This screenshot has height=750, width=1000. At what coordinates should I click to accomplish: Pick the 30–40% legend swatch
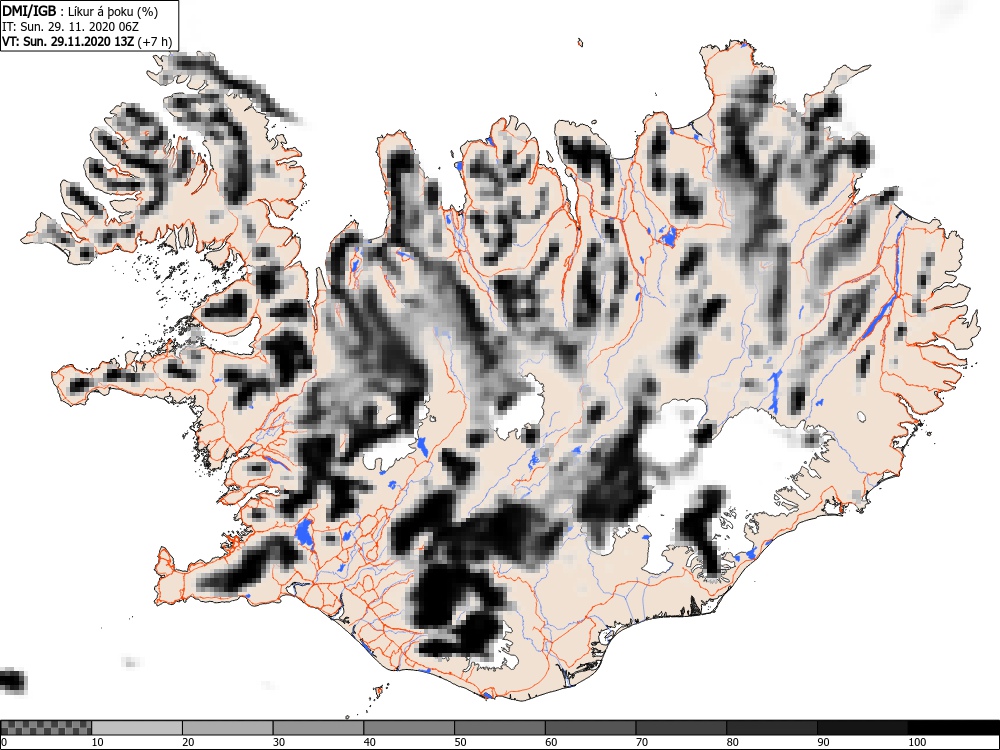[318, 728]
